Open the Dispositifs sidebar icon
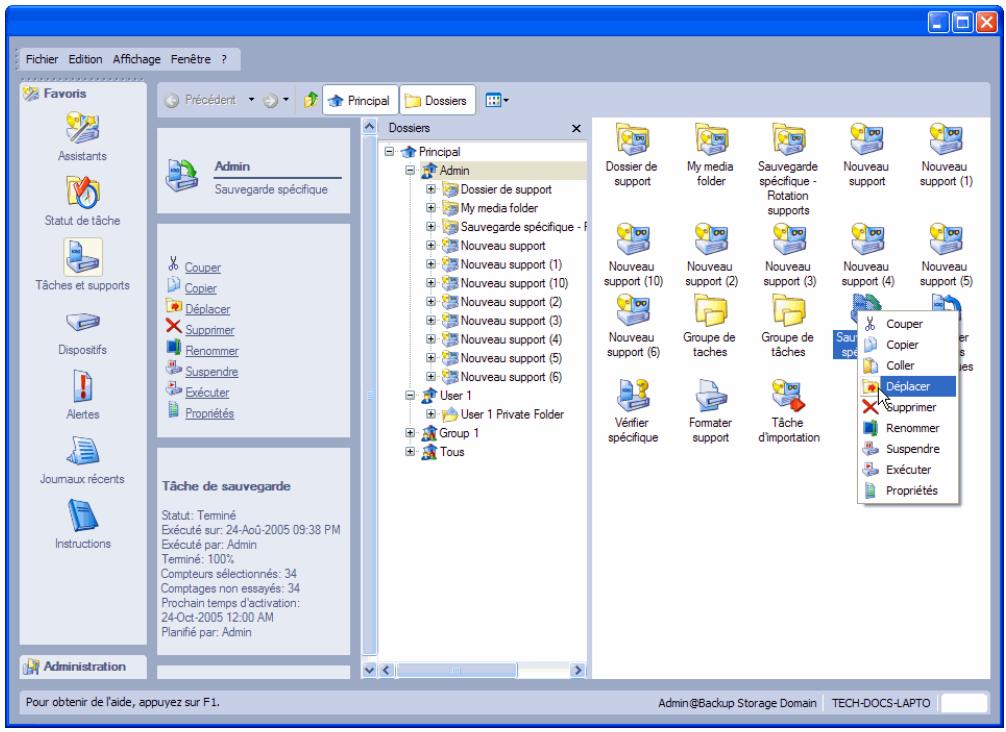 (x=82, y=321)
